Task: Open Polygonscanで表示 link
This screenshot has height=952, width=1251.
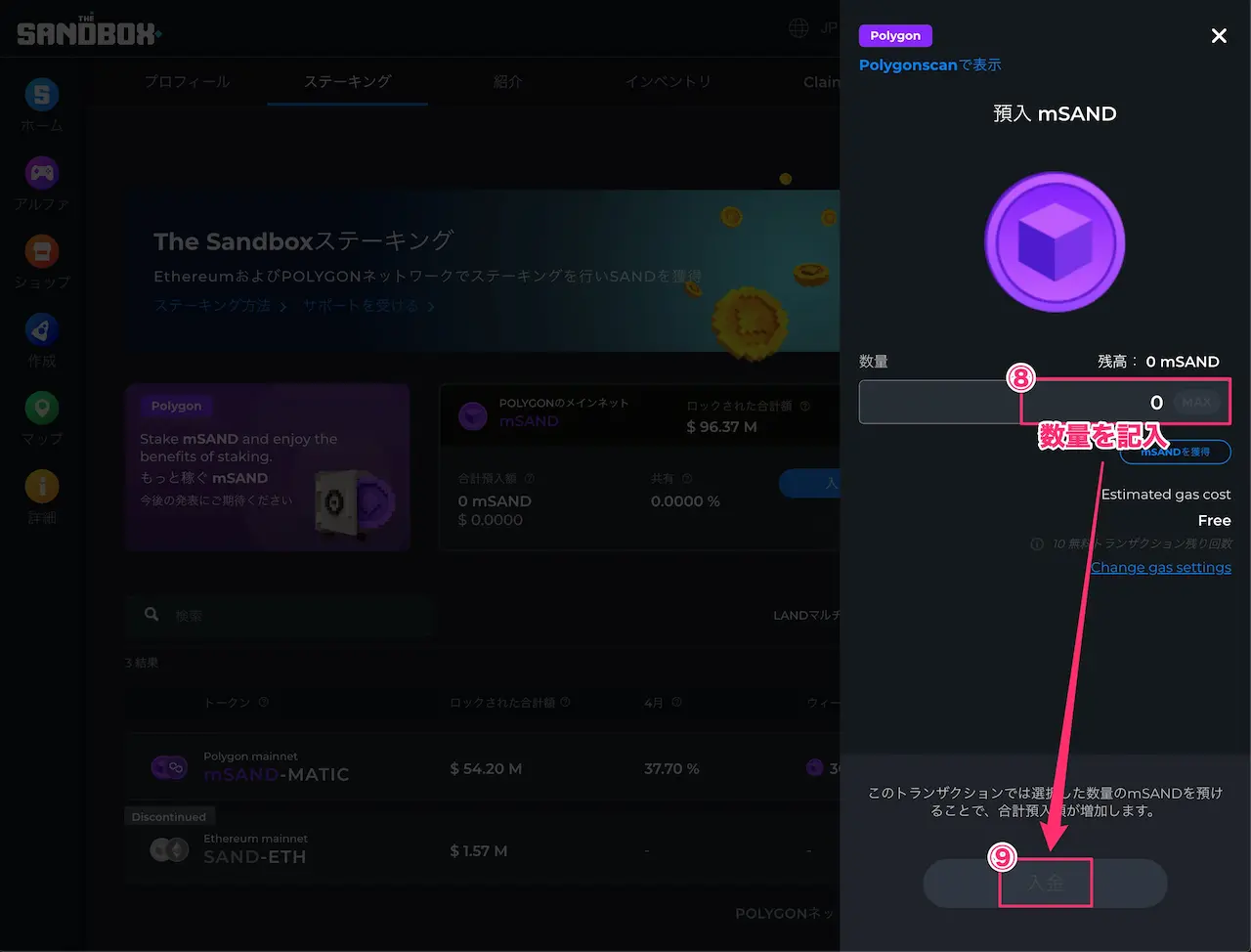Action: coord(929,65)
